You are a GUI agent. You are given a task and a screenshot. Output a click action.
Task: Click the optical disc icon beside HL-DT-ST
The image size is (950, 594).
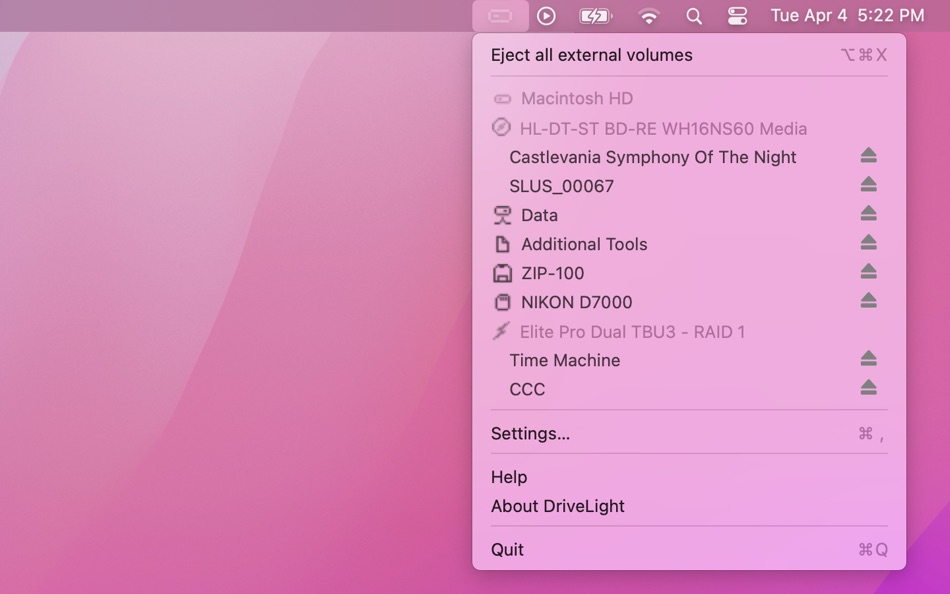pyautogui.click(x=501, y=127)
